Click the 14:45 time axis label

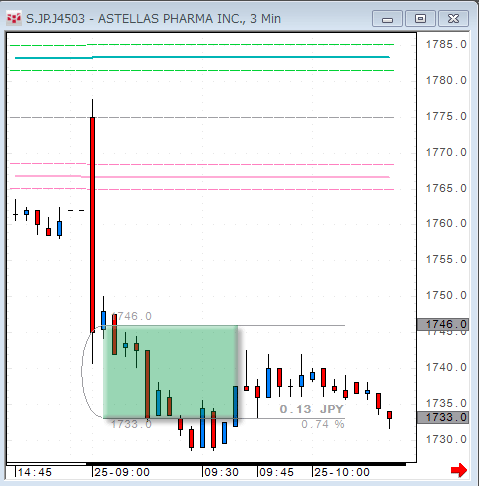(35, 472)
